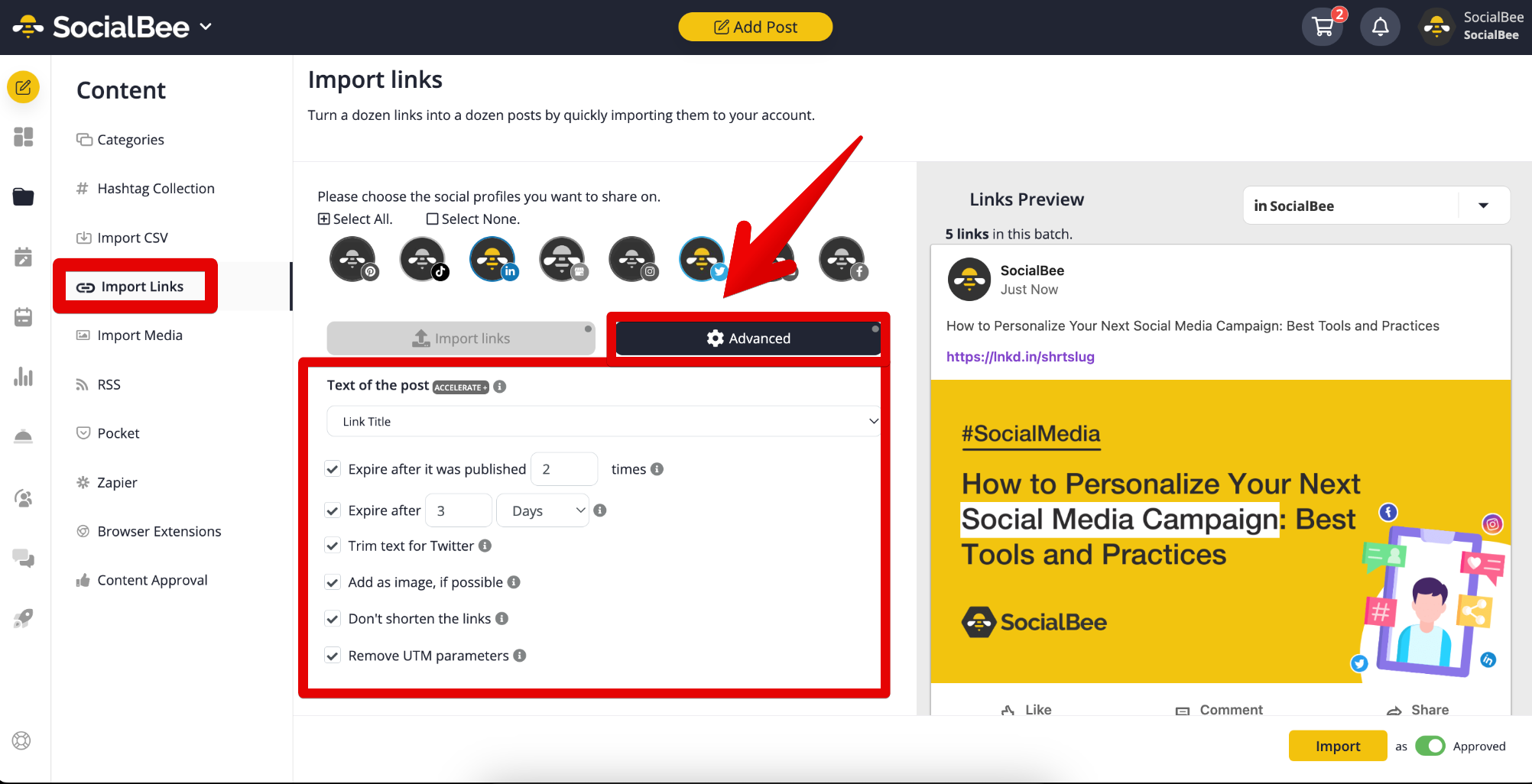This screenshot has width=1532, height=784.
Task: Click the yellow post preview image
Action: coord(1221,531)
